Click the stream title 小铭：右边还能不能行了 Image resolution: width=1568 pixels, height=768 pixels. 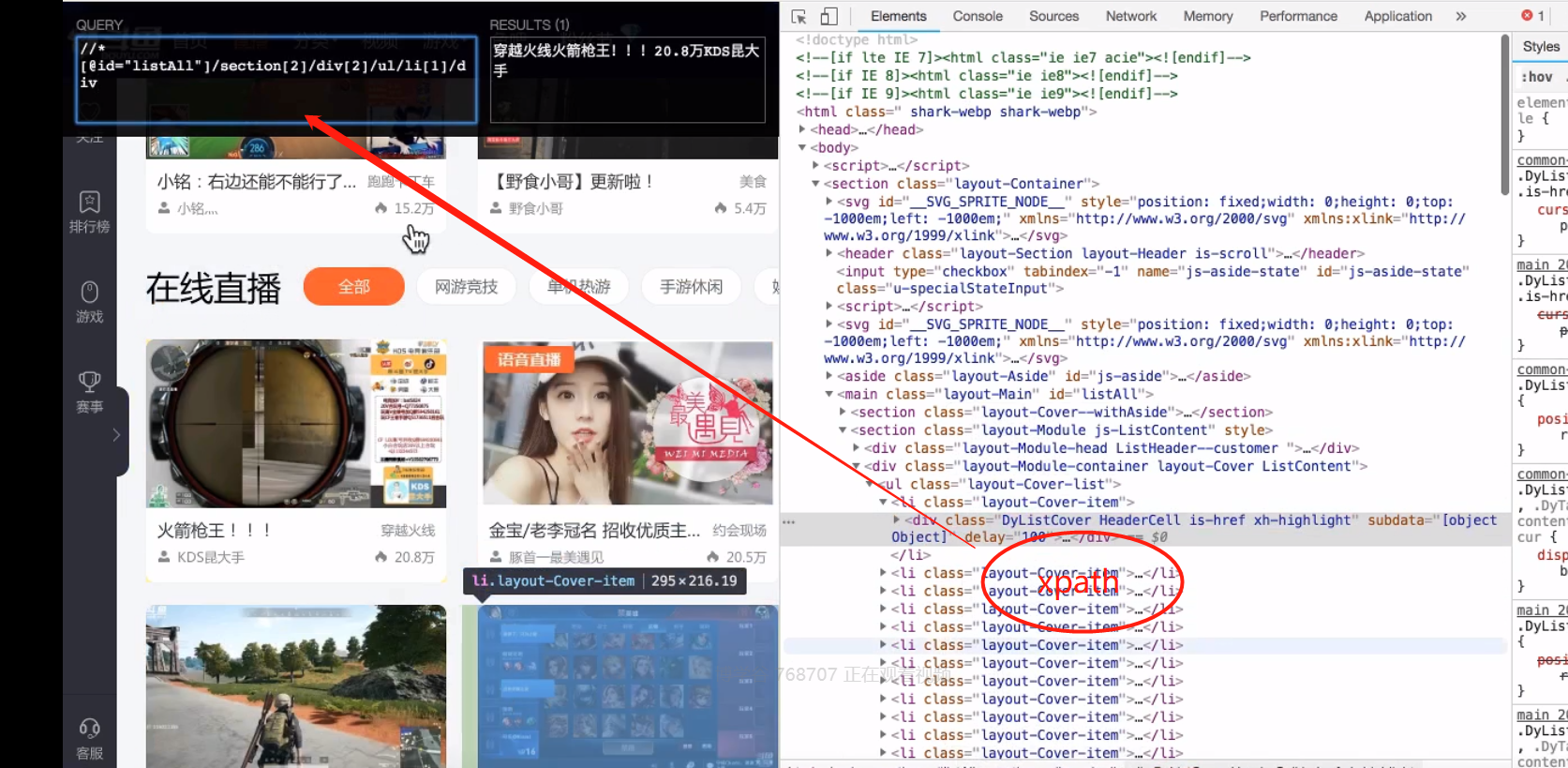point(257,182)
